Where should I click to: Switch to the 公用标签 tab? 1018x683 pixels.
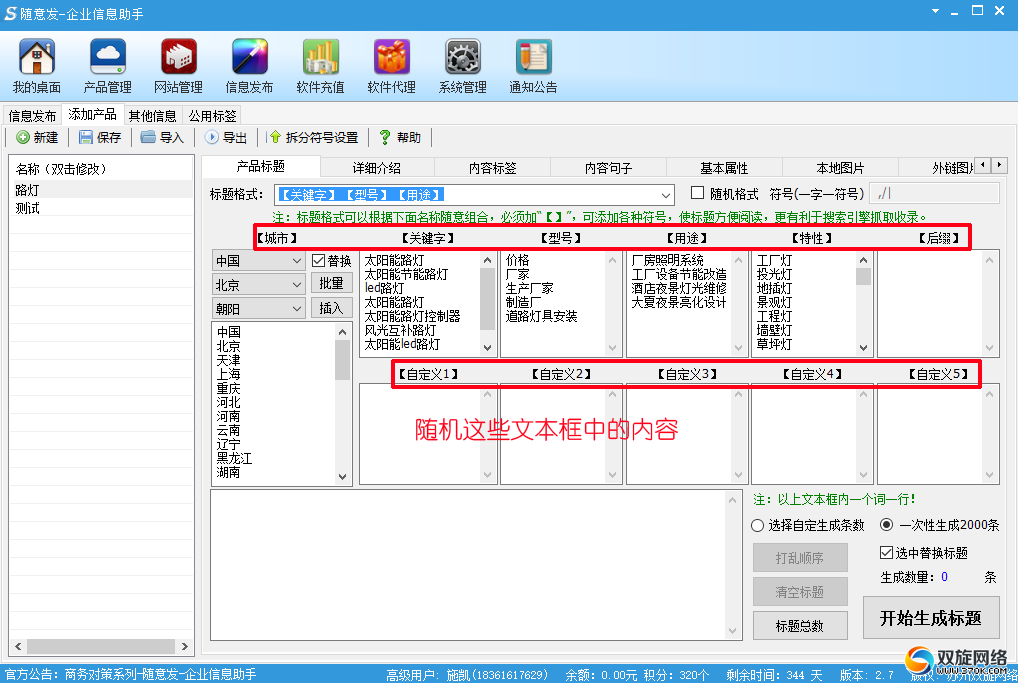tap(212, 116)
